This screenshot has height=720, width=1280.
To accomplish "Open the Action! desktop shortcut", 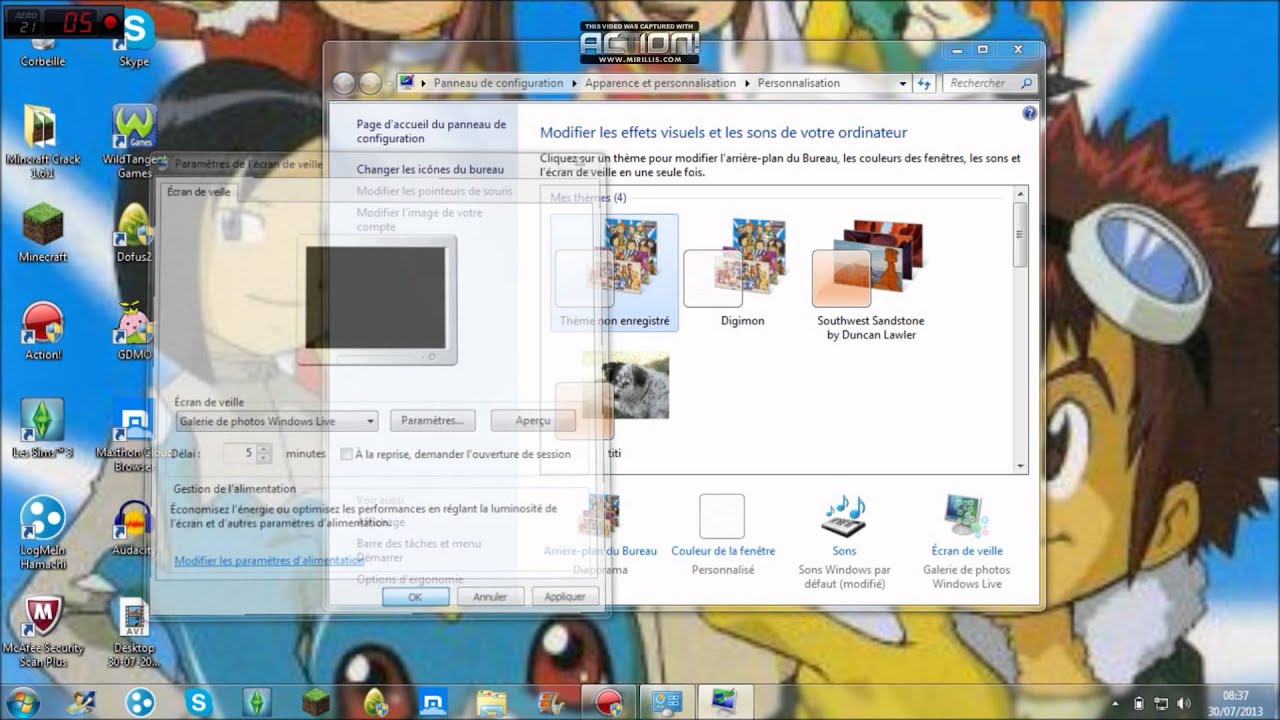I will (x=43, y=331).
